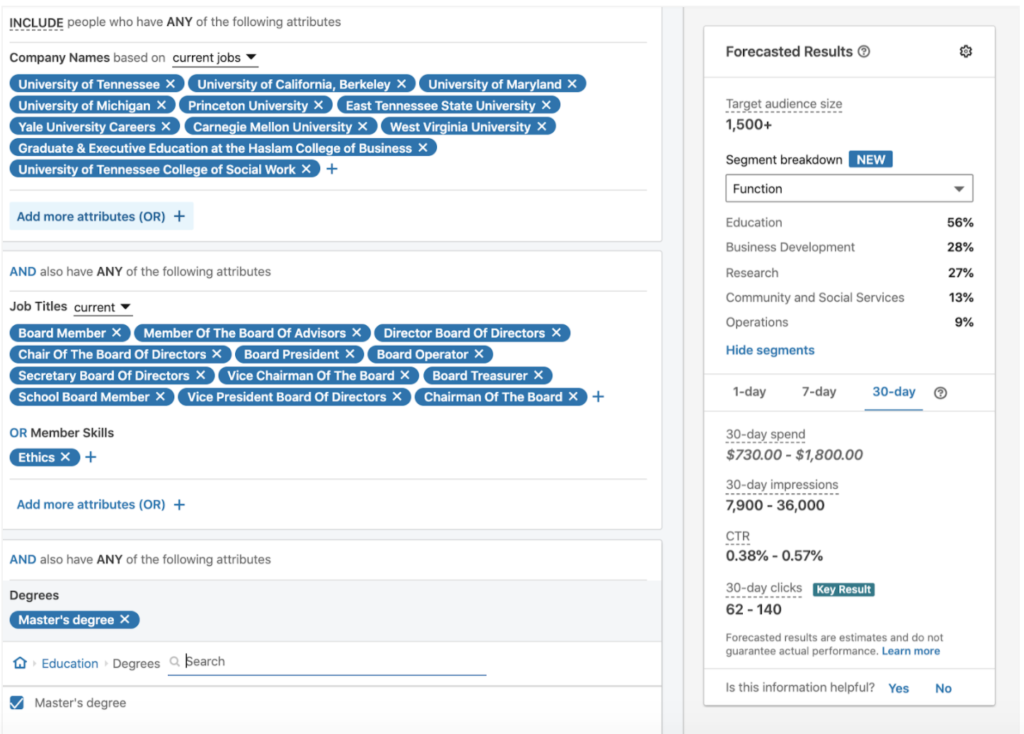1024x734 pixels.
Task: Remove Master's degree tag
Action: click(x=125, y=620)
